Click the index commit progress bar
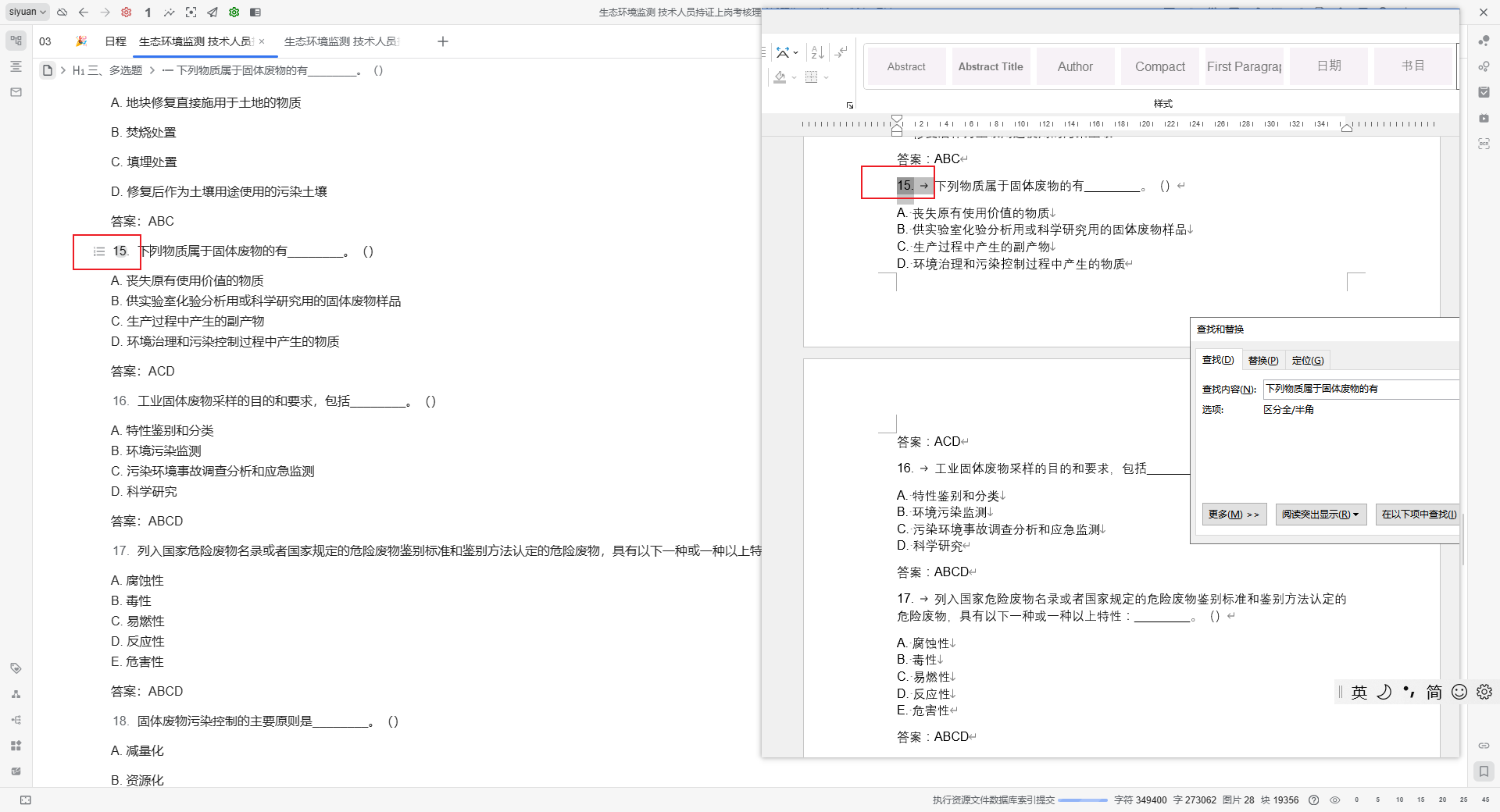This screenshot has width=1500, height=812. tap(1083, 800)
